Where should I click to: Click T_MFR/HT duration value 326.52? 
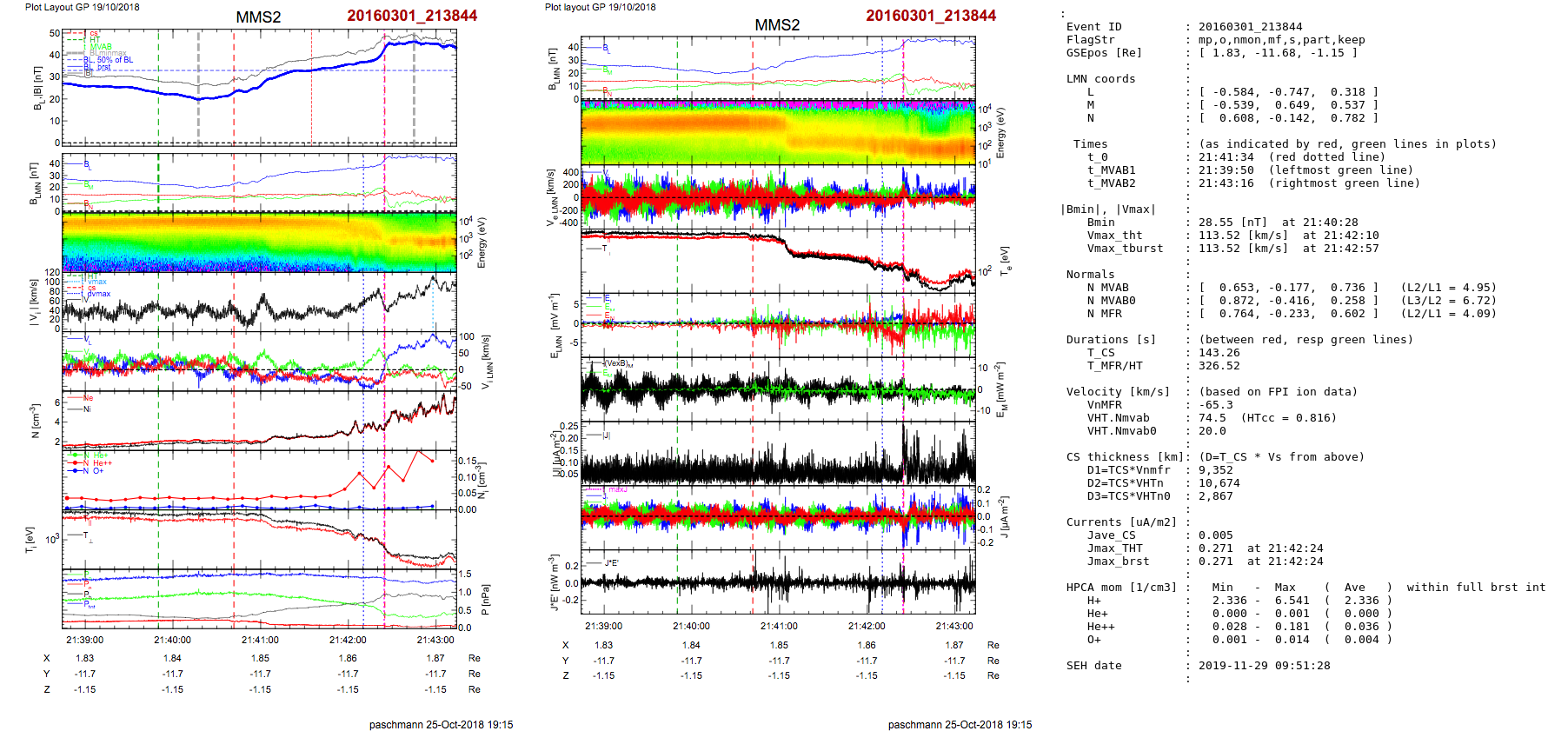tap(1219, 366)
